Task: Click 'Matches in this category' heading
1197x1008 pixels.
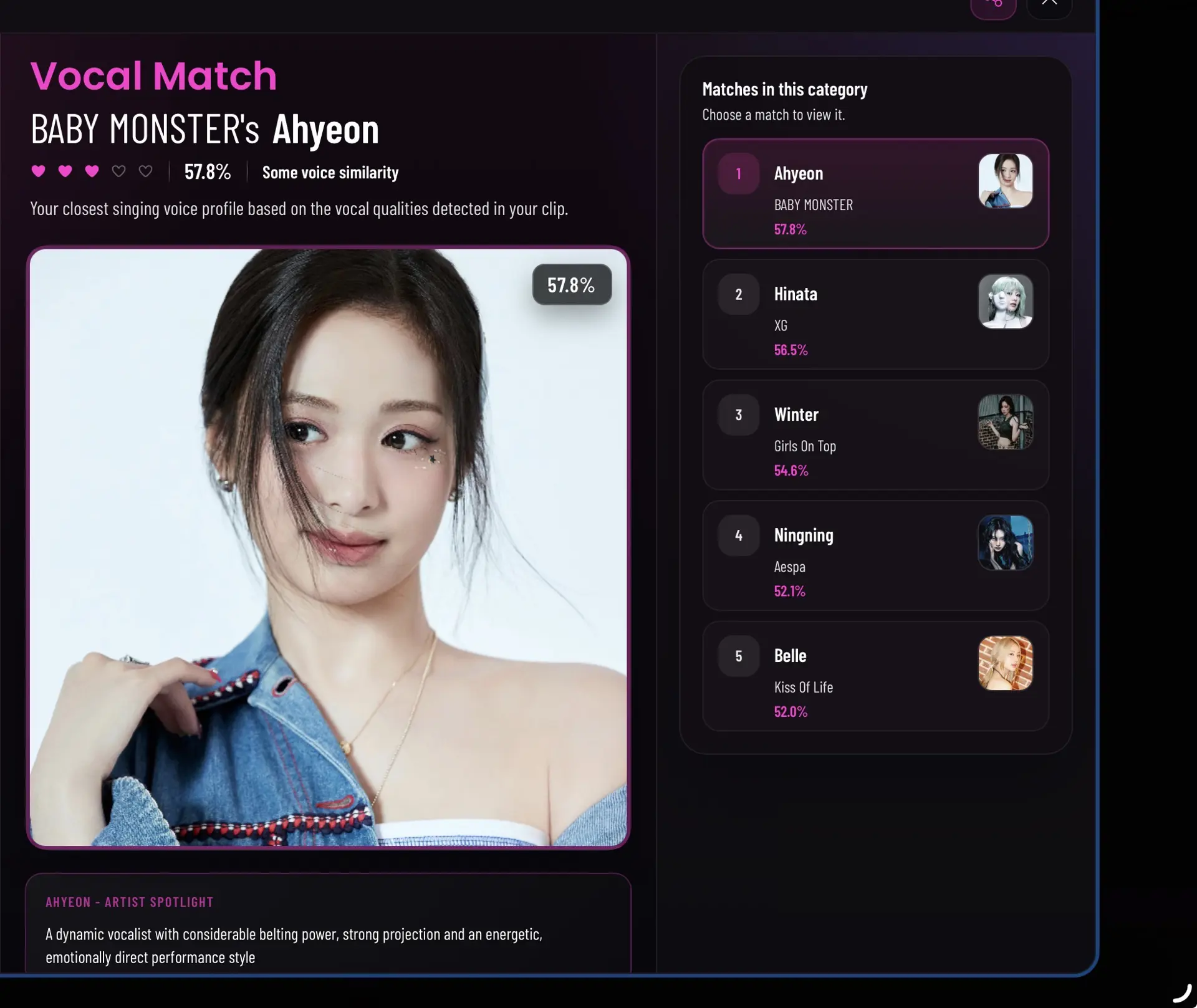Action: (x=785, y=89)
